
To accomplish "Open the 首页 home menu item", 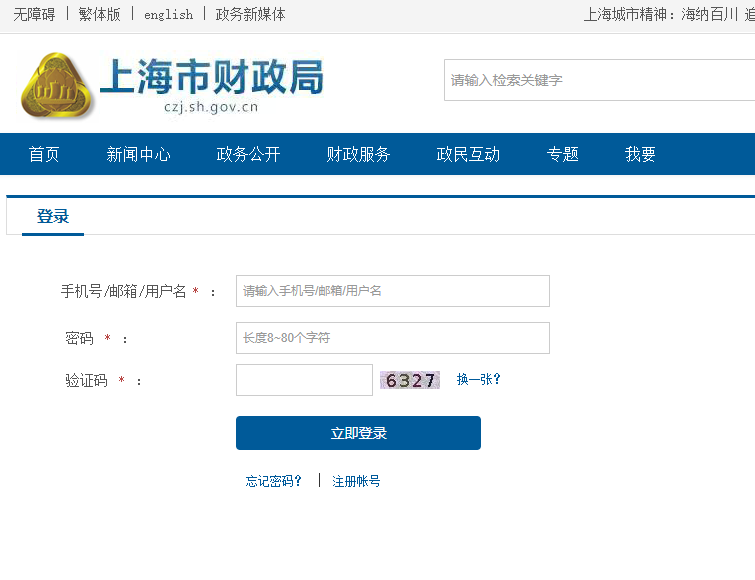I will [x=44, y=154].
